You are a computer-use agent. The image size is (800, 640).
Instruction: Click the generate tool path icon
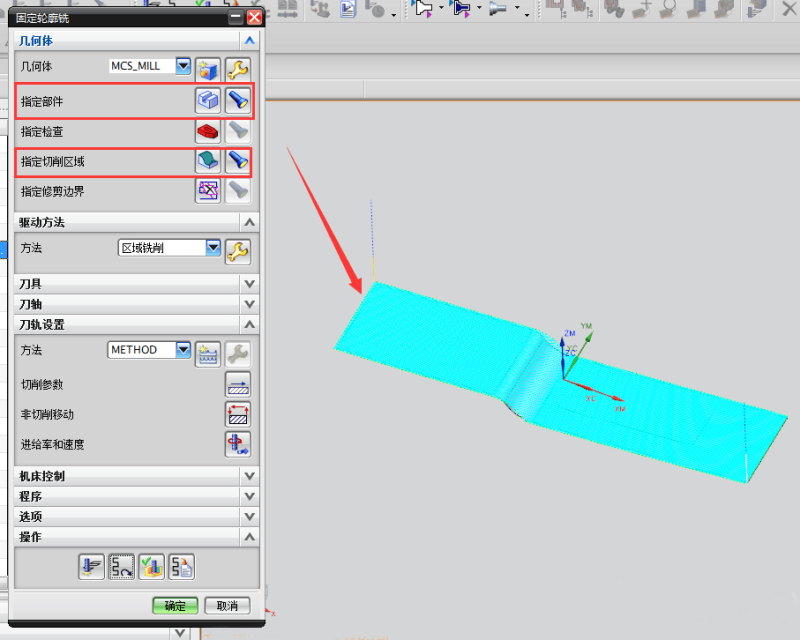(x=91, y=567)
